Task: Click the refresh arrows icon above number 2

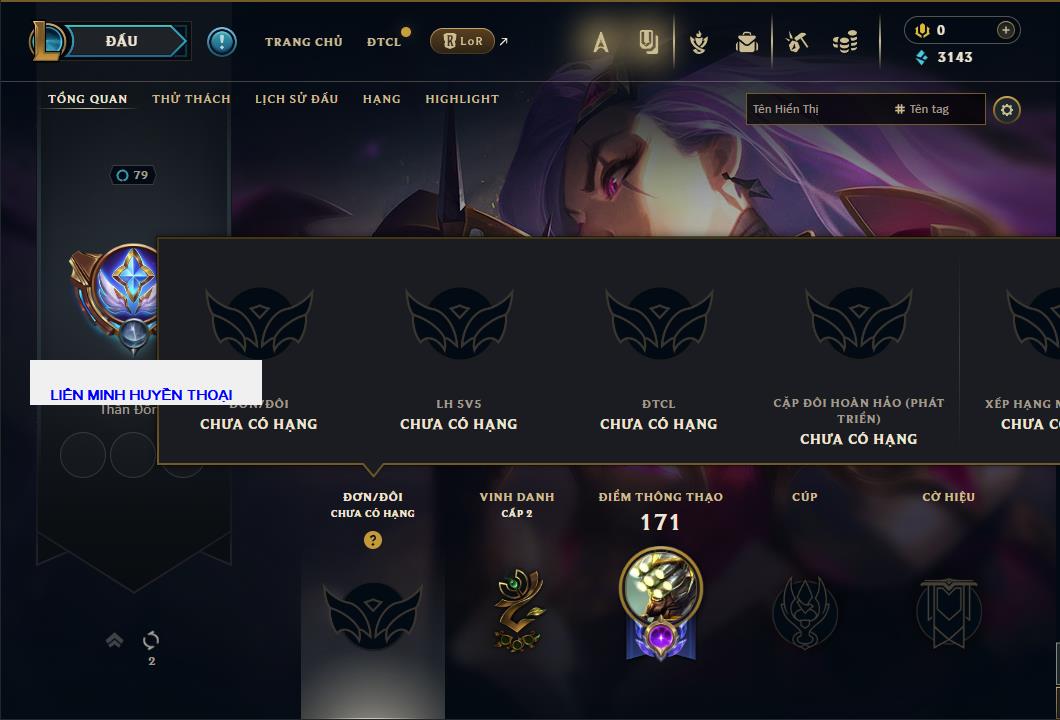Action: (151, 640)
